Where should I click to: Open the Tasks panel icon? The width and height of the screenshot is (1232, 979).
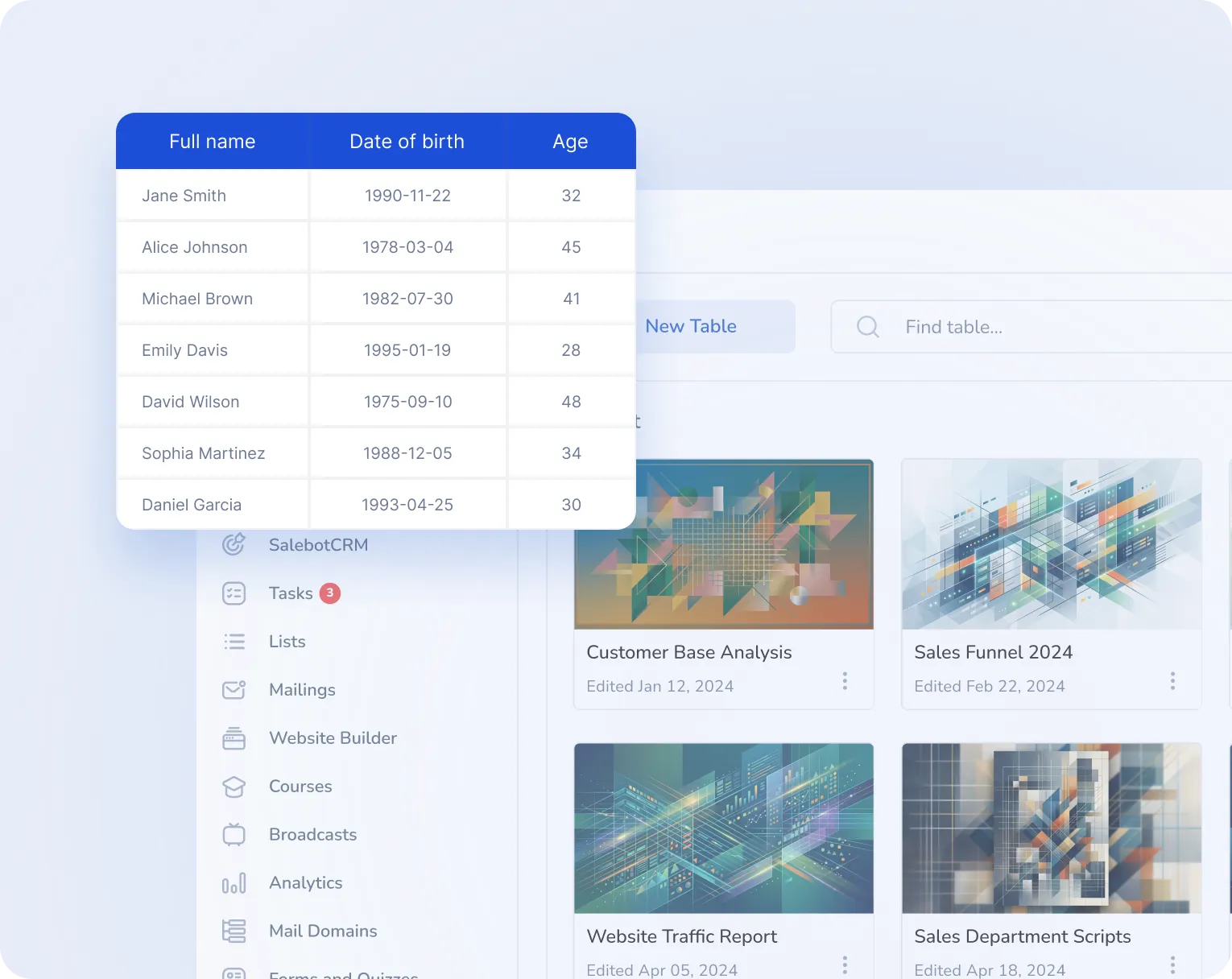[x=234, y=593]
